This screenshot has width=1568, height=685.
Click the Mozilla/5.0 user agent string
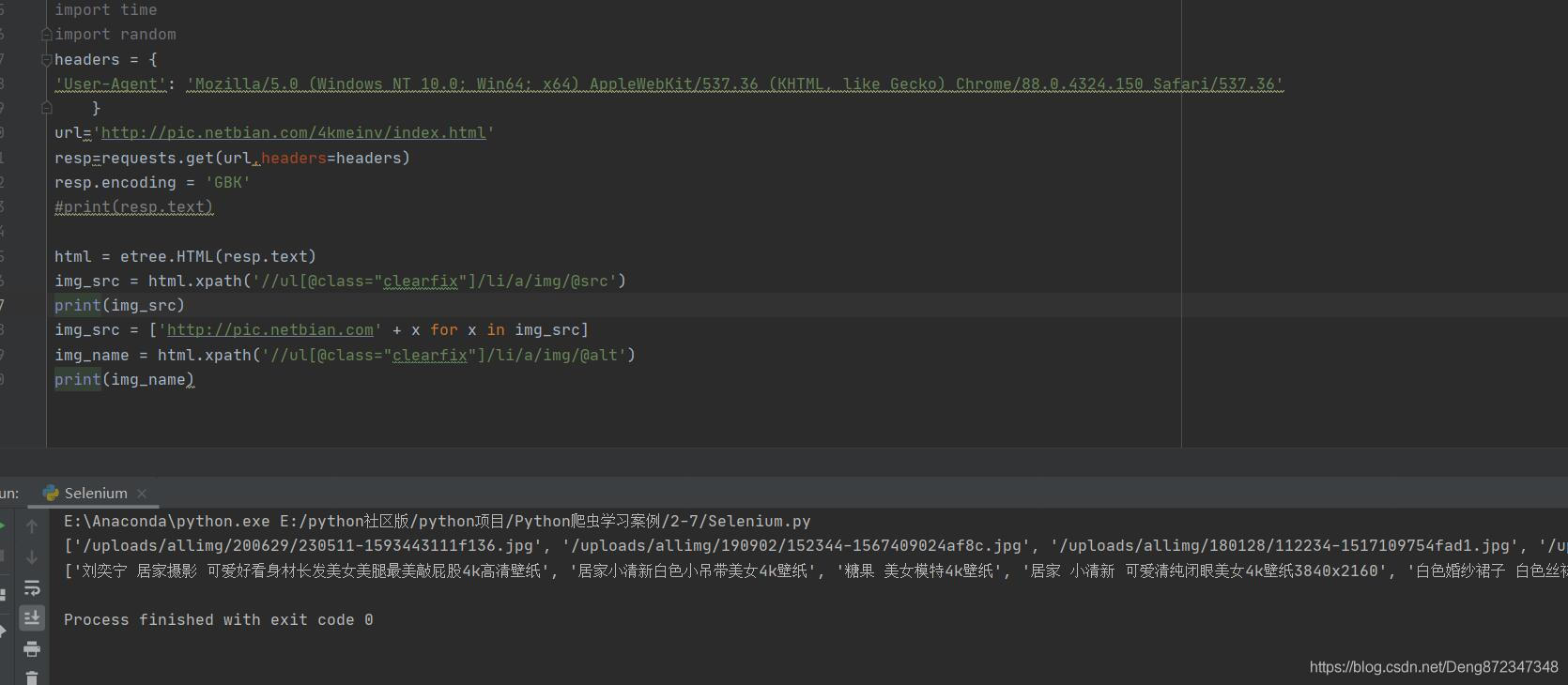(x=734, y=84)
